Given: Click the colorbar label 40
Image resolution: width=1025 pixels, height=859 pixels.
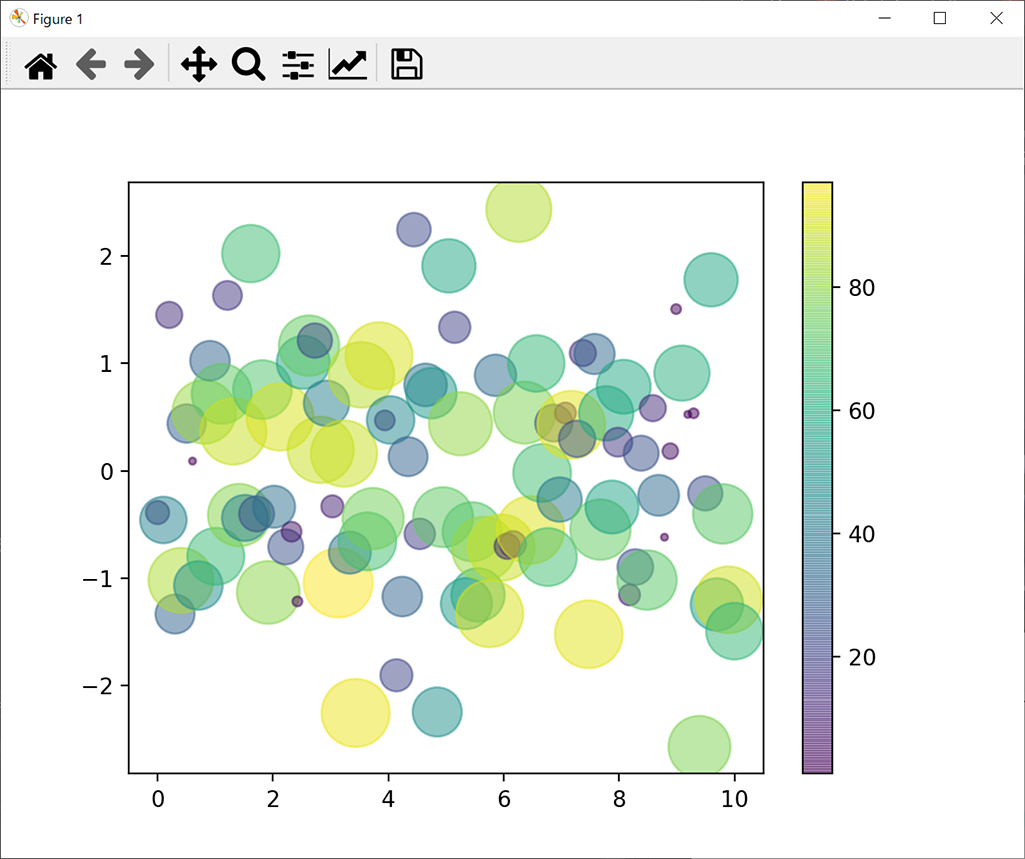Looking at the screenshot, I should tap(862, 534).
